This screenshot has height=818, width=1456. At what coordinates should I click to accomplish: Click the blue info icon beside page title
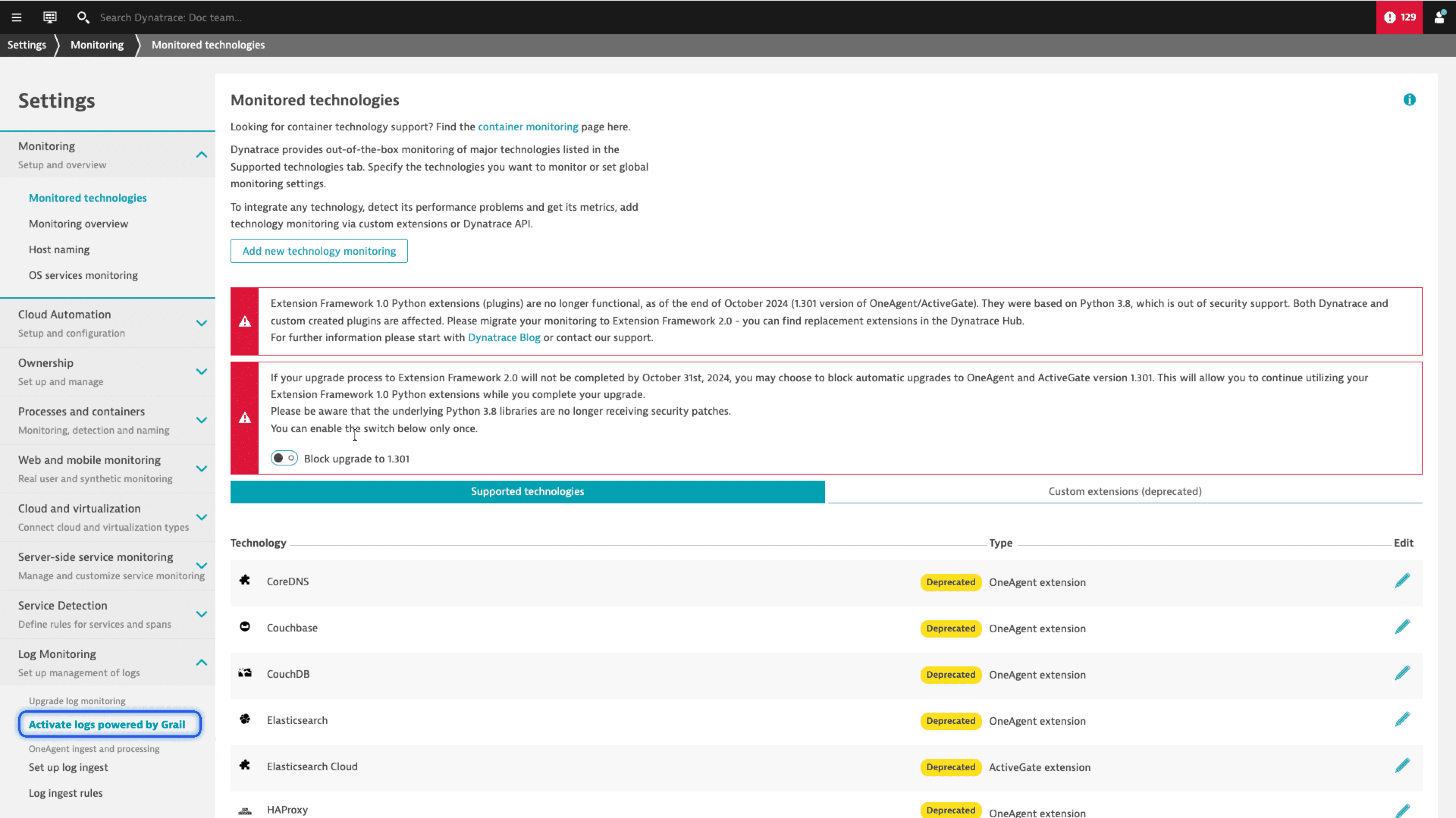pyautogui.click(x=1409, y=100)
